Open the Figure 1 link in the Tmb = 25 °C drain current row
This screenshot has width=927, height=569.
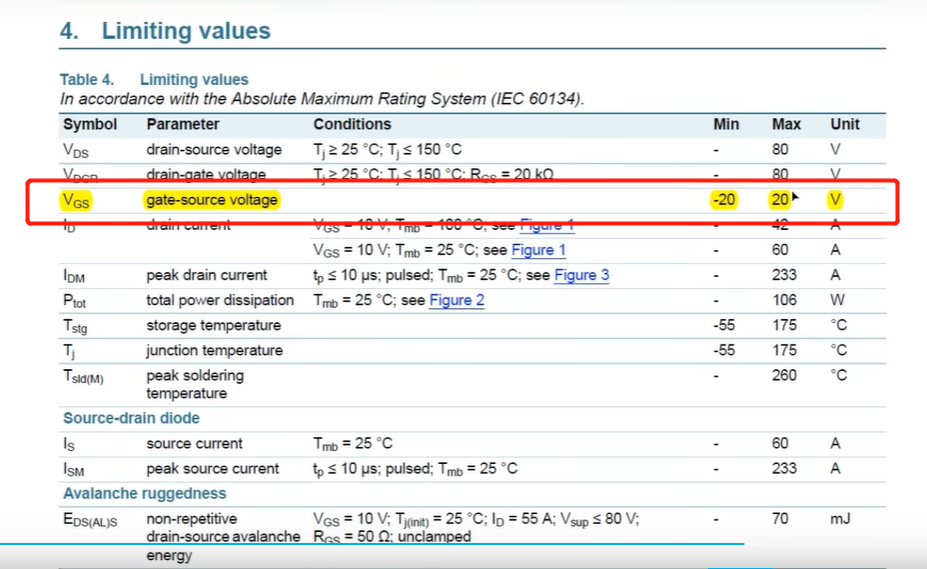tap(539, 250)
